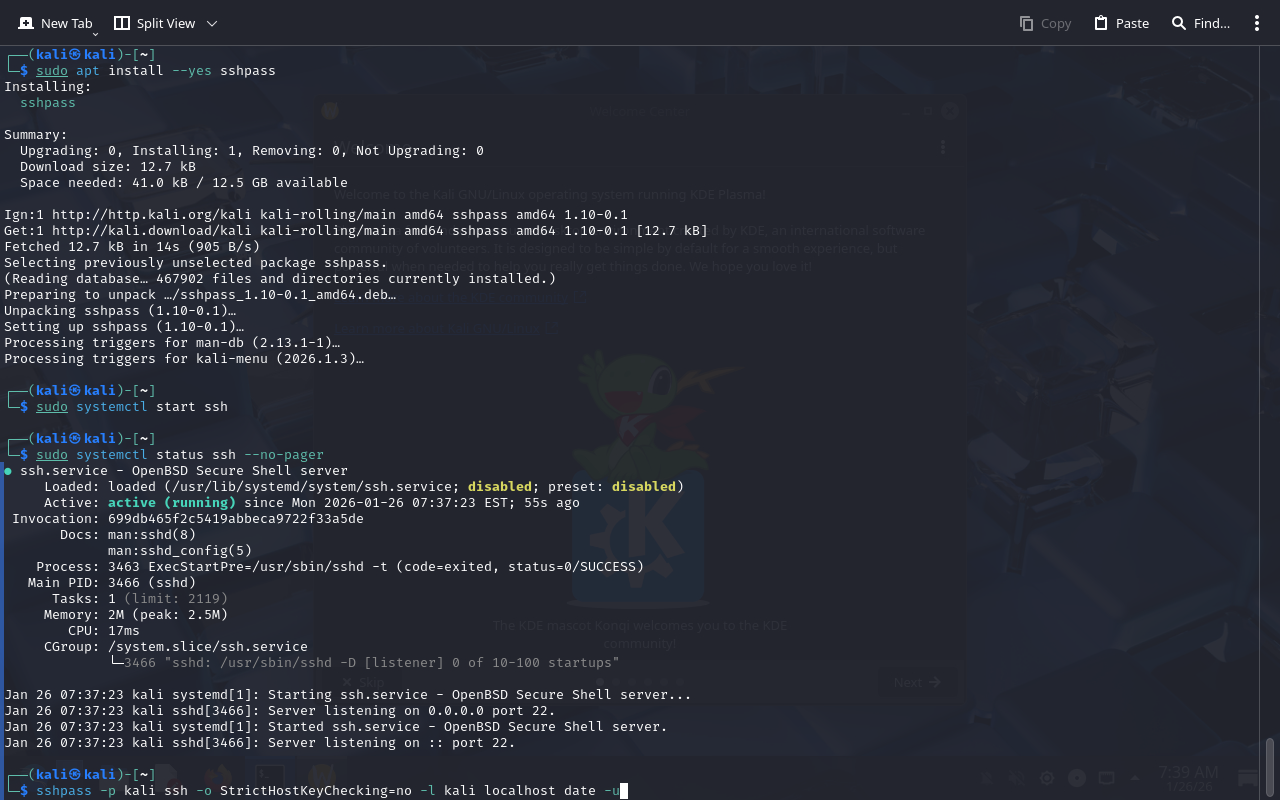Click the man:sshd(8) docs reference
The height and width of the screenshot is (800, 1280).
(x=151, y=534)
